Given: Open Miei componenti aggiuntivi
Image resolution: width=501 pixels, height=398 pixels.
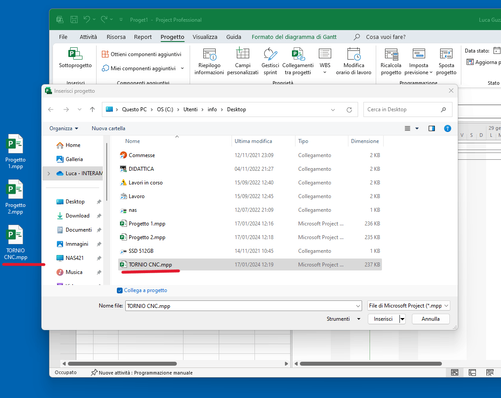Looking at the screenshot, I should click(143, 68).
